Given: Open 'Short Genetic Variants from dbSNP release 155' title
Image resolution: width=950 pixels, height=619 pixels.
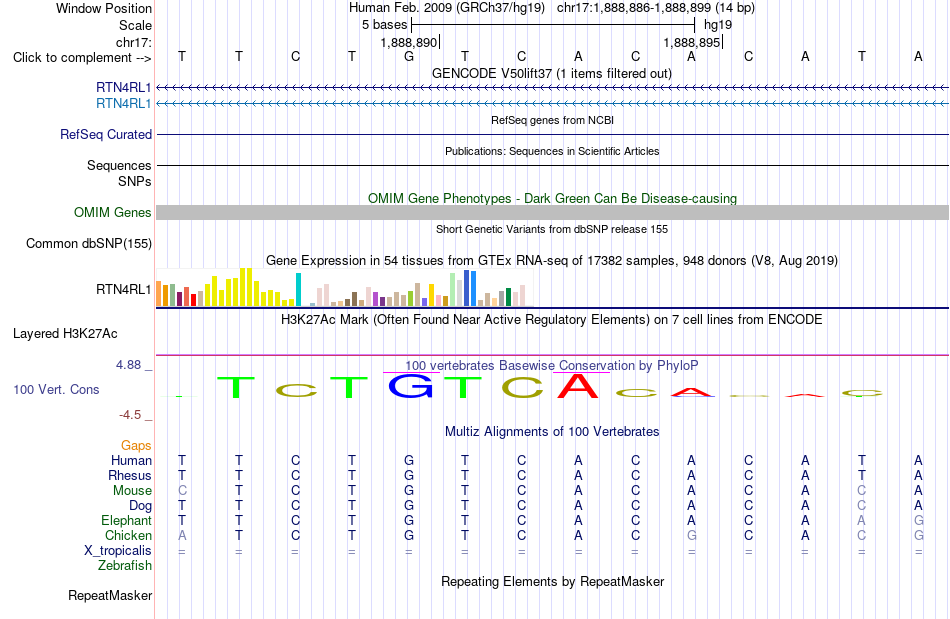Looking at the screenshot, I should [552, 229].
